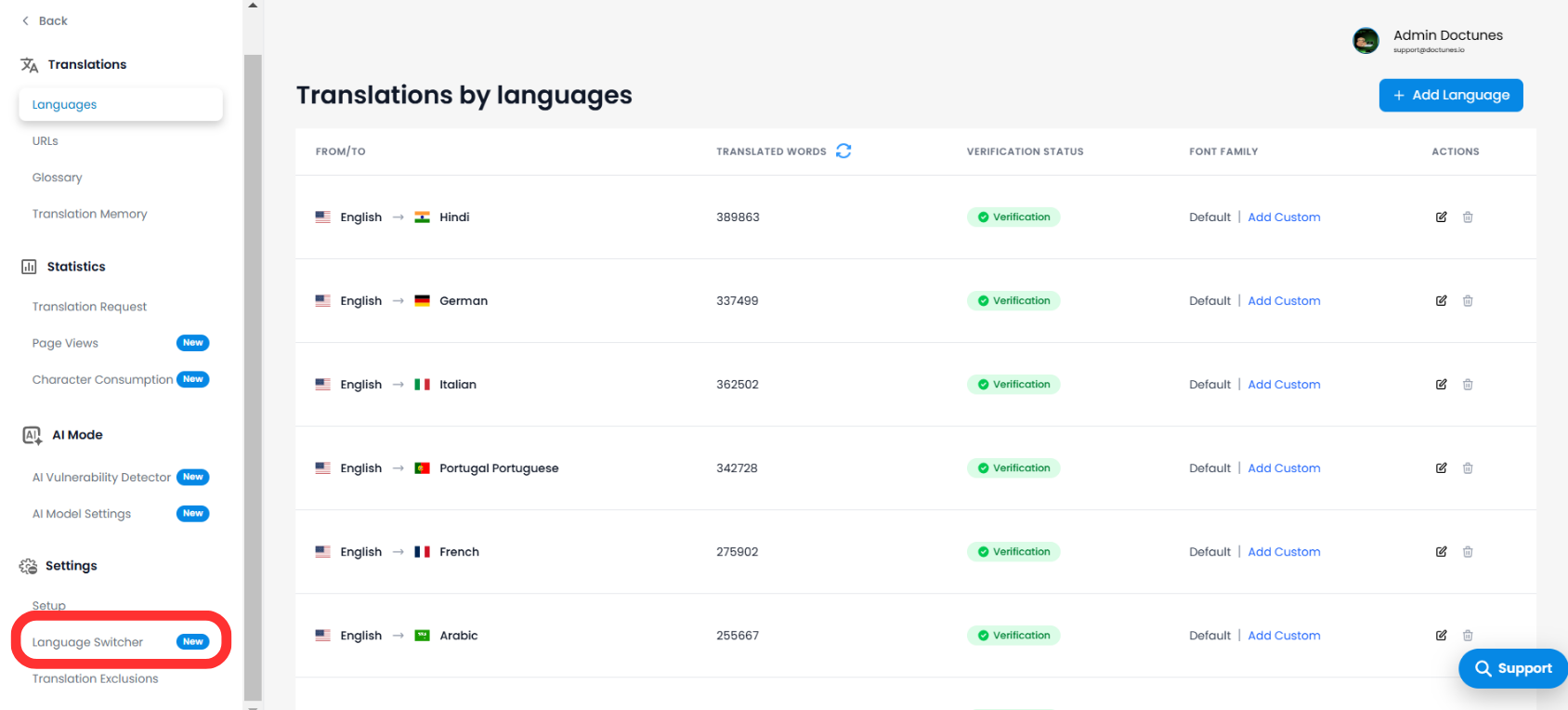Screen dimensions: 1568x710
Task: Open the Support chat button
Action: 1513,668
